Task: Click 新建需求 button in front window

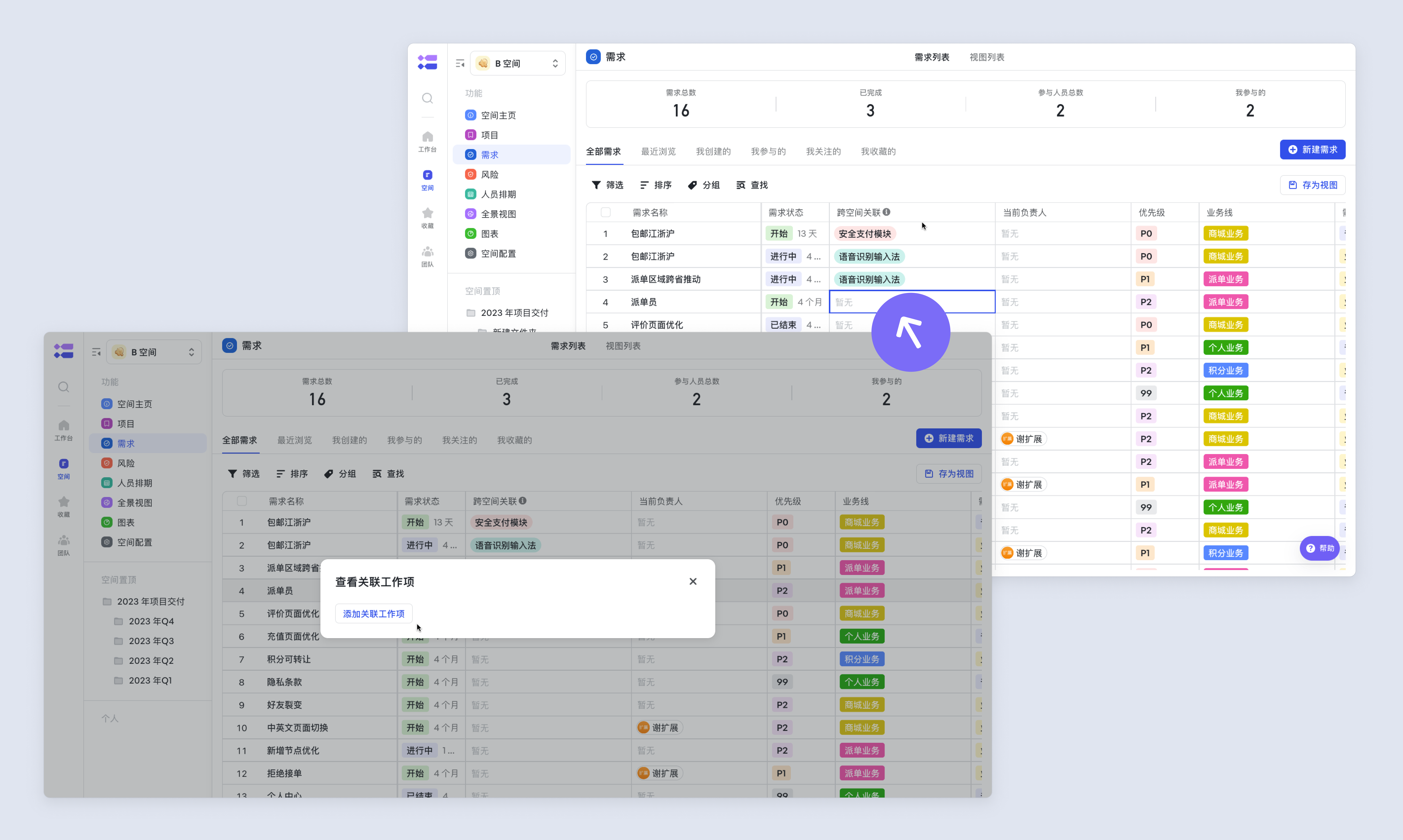Action: (949, 438)
